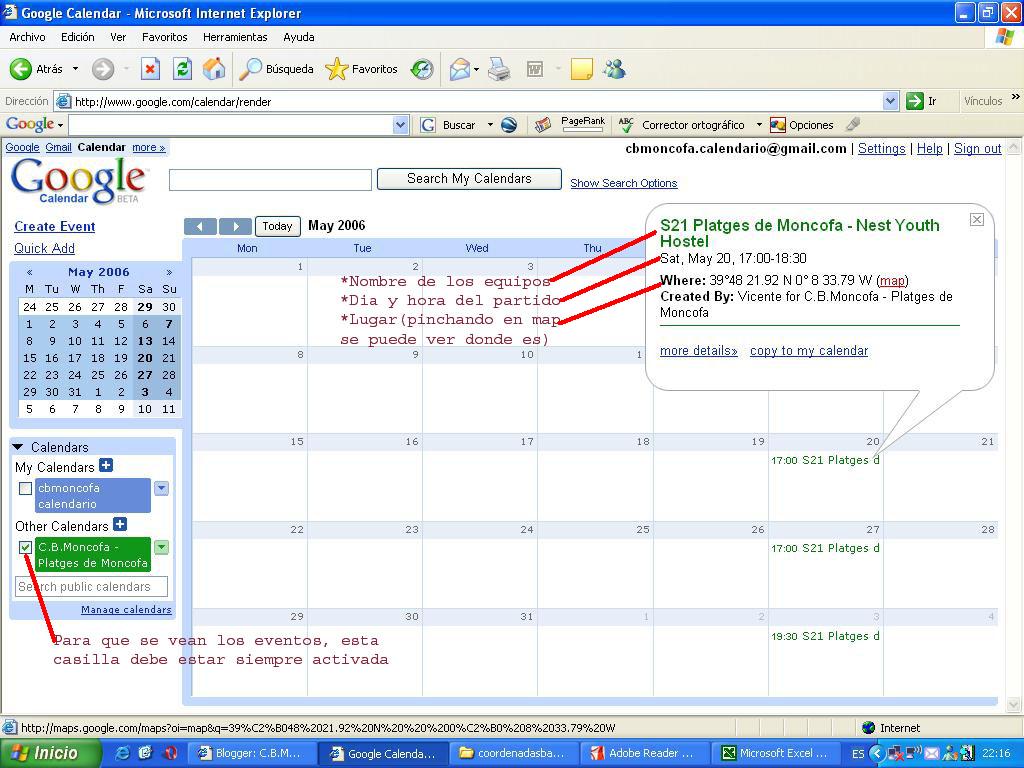Click the Google toolbar globe icon

pos(509,125)
